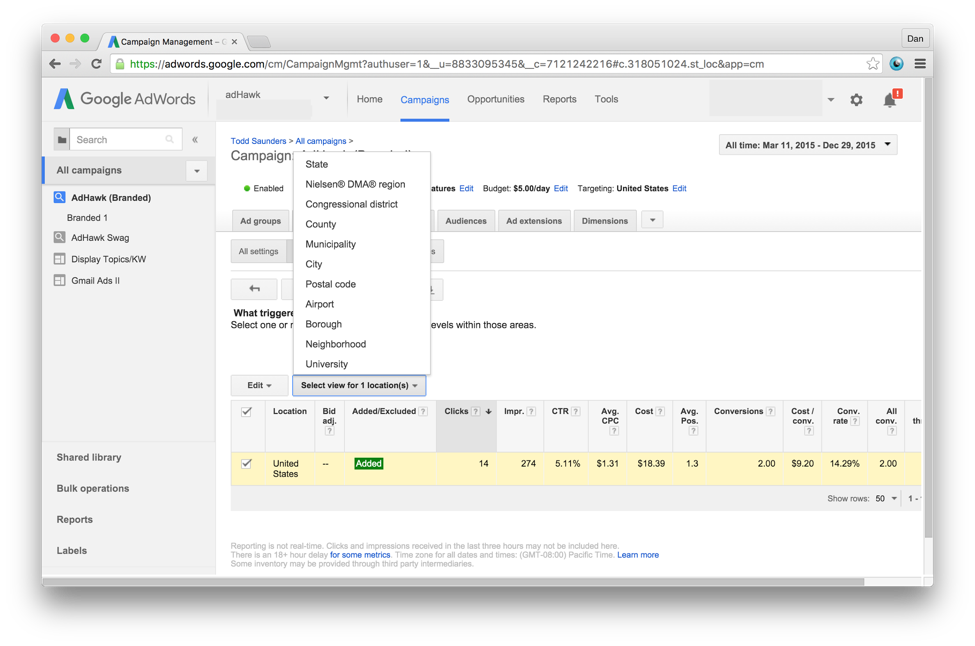Click the help icon next to Cost
The image size is (975, 646).
coord(660,412)
